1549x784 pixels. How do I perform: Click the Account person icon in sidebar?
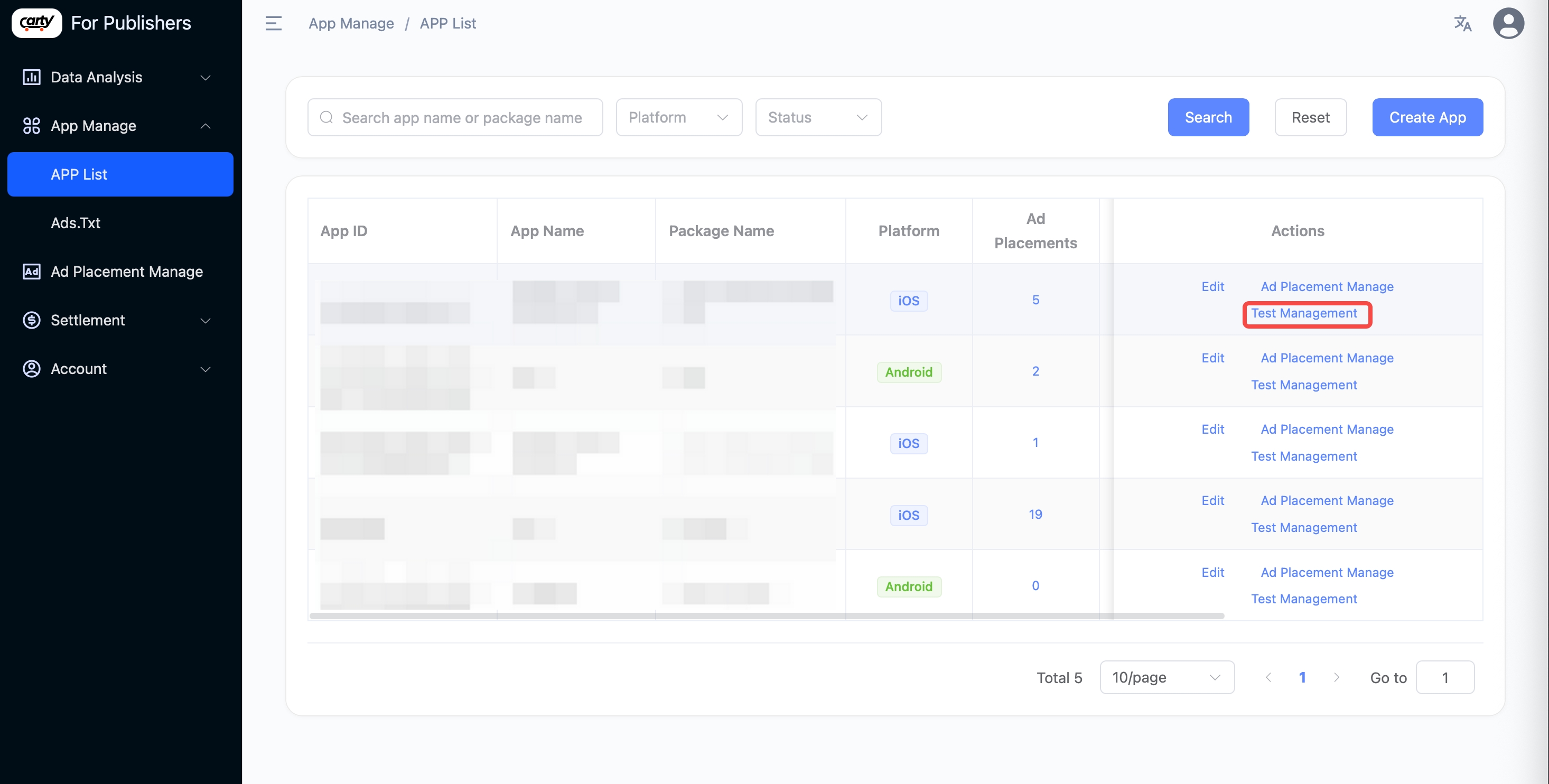[31, 369]
